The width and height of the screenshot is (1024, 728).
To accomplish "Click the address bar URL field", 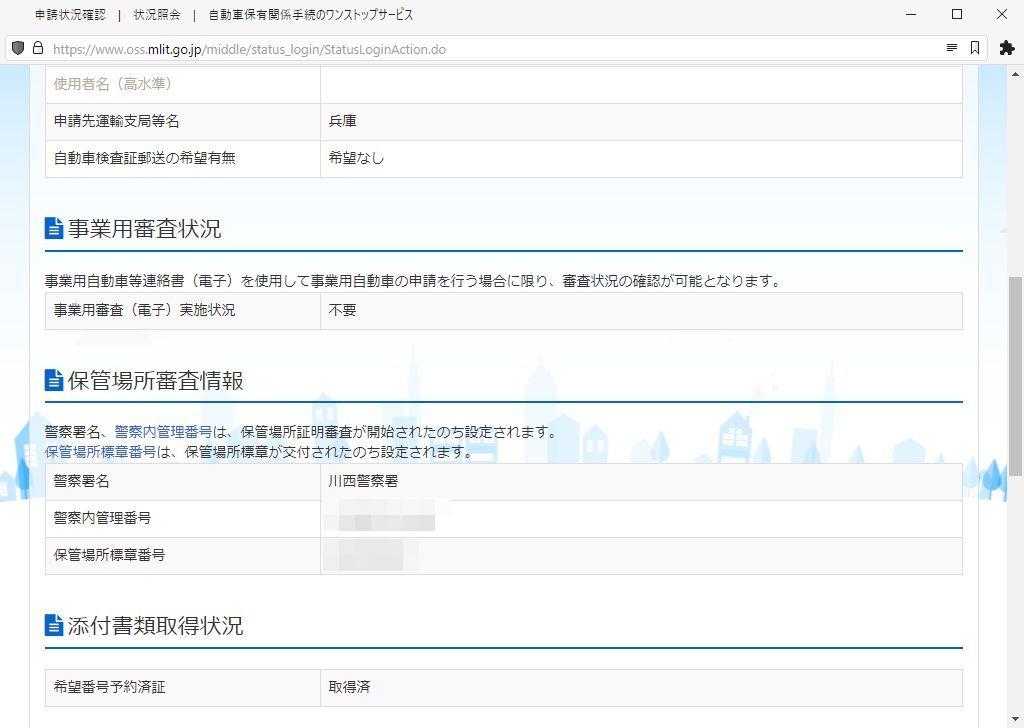I will 496,49.
